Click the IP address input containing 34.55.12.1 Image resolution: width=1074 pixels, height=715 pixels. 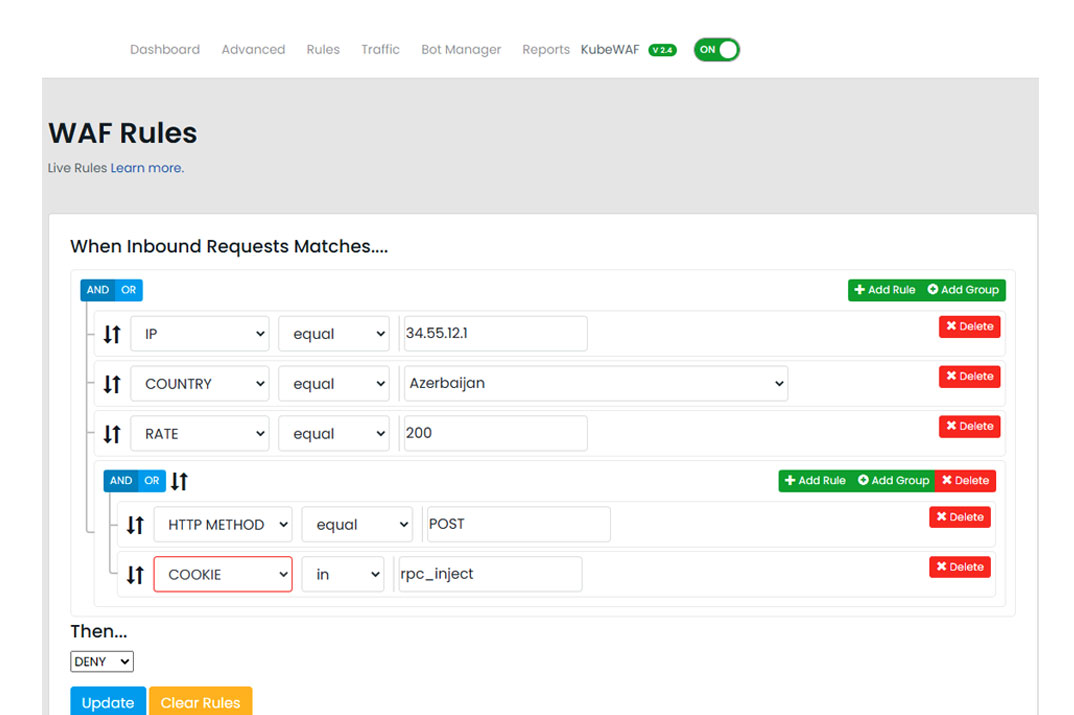tap(494, 333)
